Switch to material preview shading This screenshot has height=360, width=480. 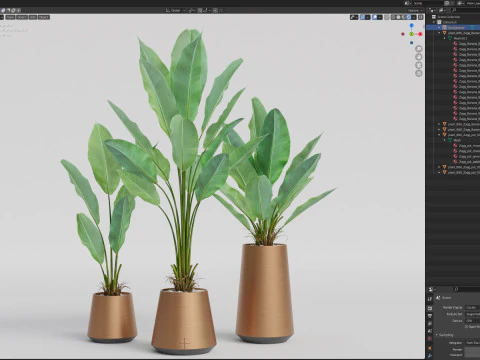[x=404, y=17]
